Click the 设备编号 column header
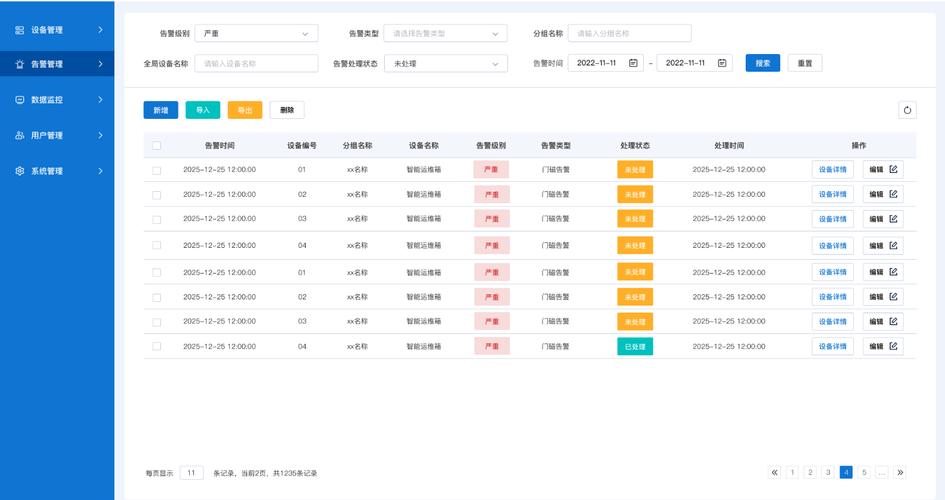The image size is (945, 500). point(302,146)
